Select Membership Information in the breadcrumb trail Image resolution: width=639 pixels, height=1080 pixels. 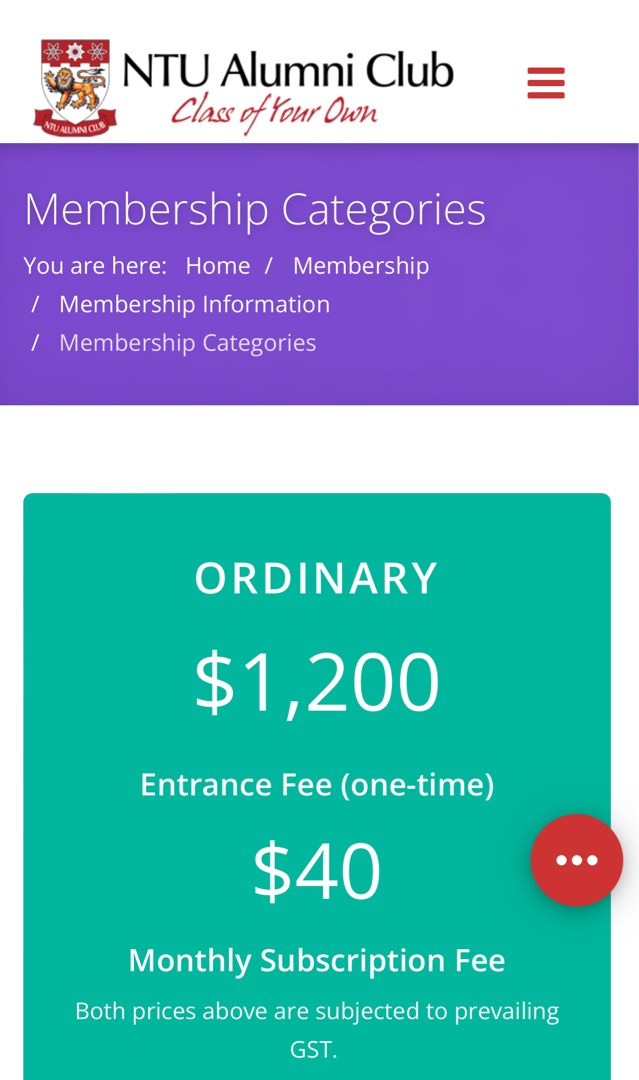(x=195, y=303)
